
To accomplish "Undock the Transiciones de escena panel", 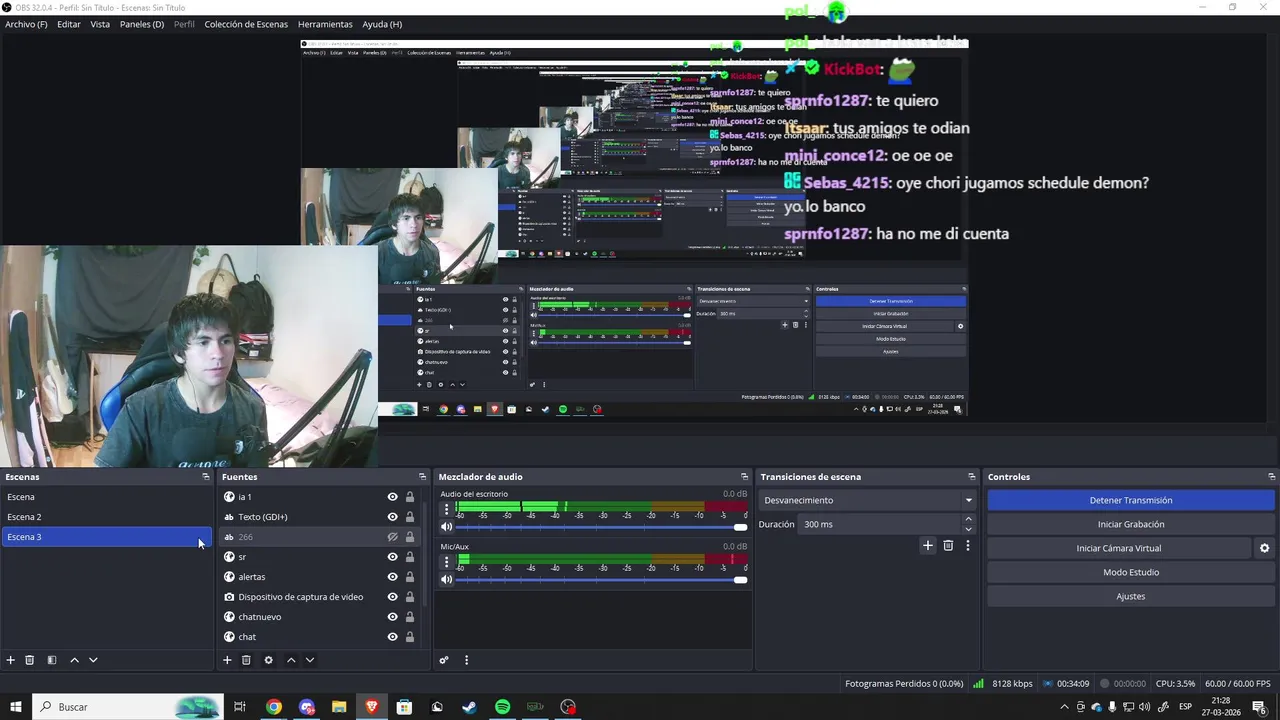I will [971, 477].
